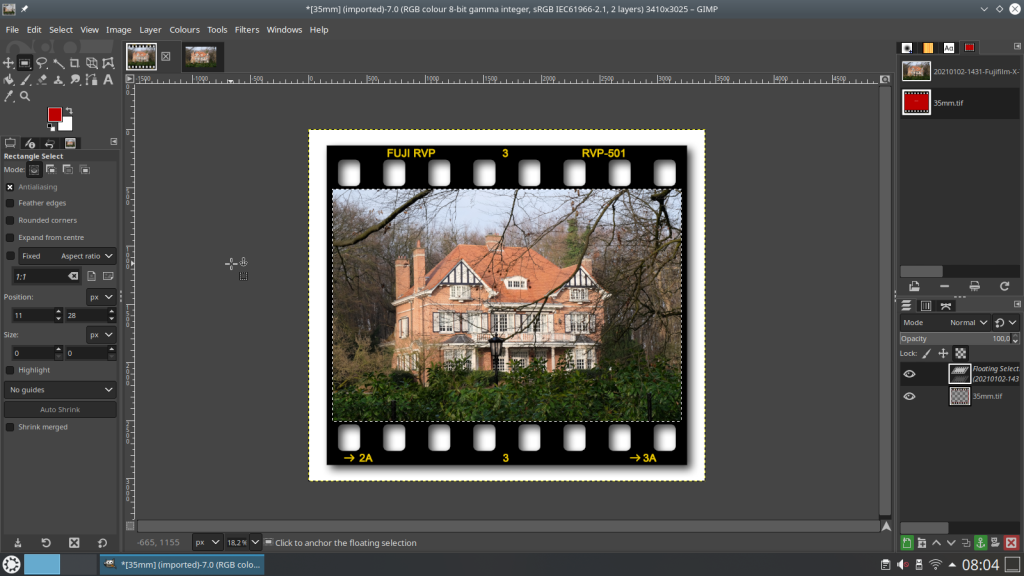The image size is (1024, 576).
Task: Select the Zoom magnifier tool
Action: (x=25, y=97)
